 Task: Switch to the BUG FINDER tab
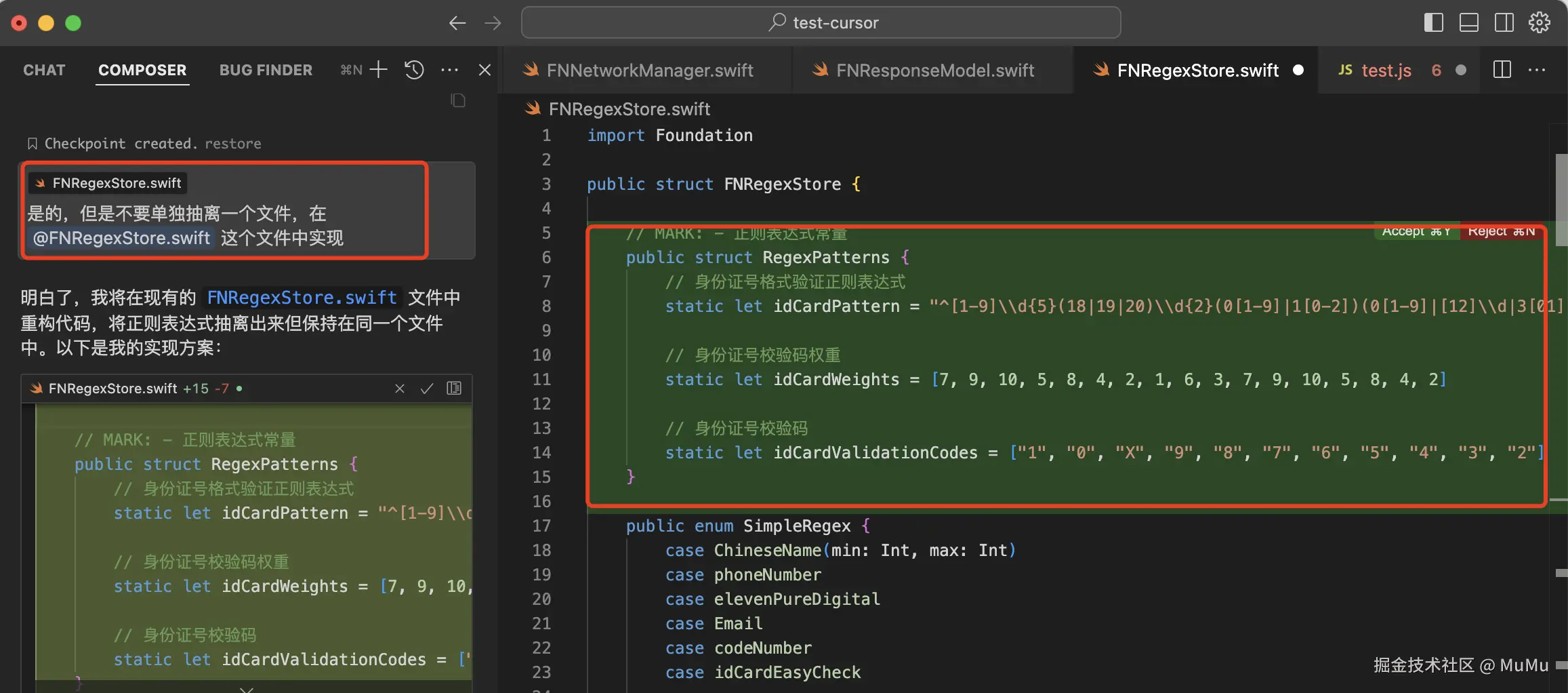pyautogui.click(x=266, y=70)
